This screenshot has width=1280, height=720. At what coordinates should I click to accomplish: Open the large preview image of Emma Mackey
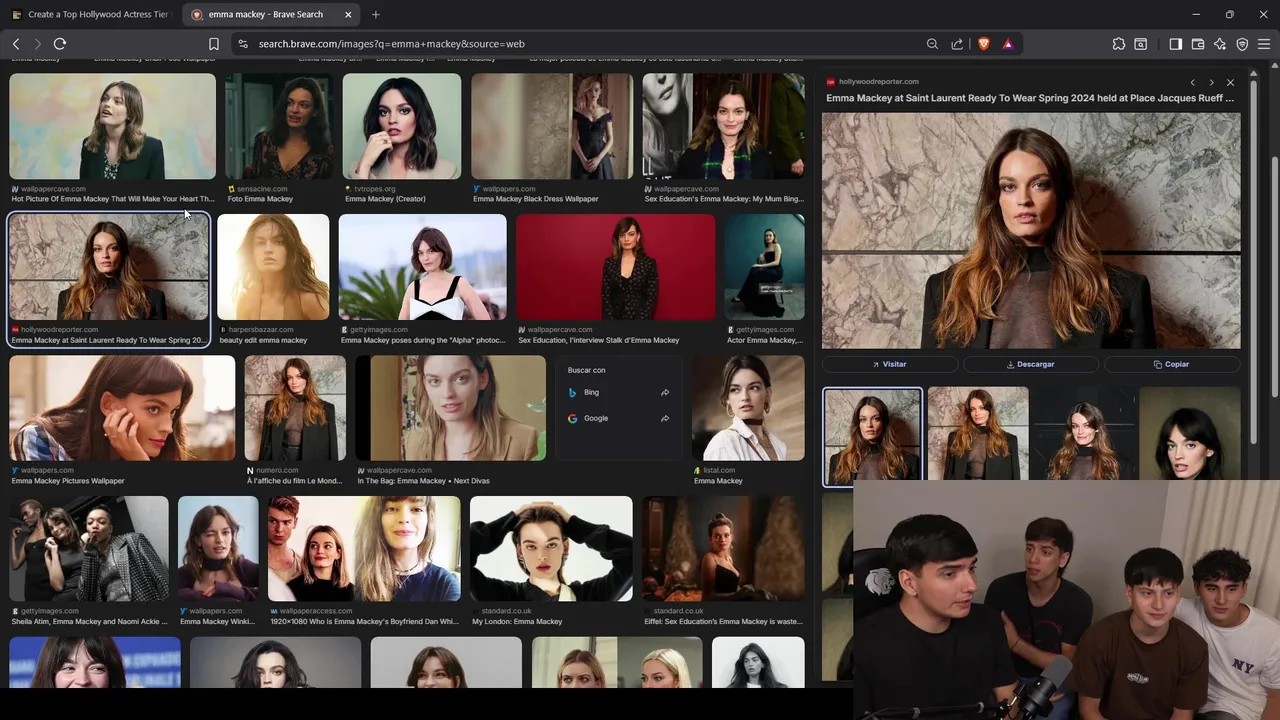[x=1031, y=230]
